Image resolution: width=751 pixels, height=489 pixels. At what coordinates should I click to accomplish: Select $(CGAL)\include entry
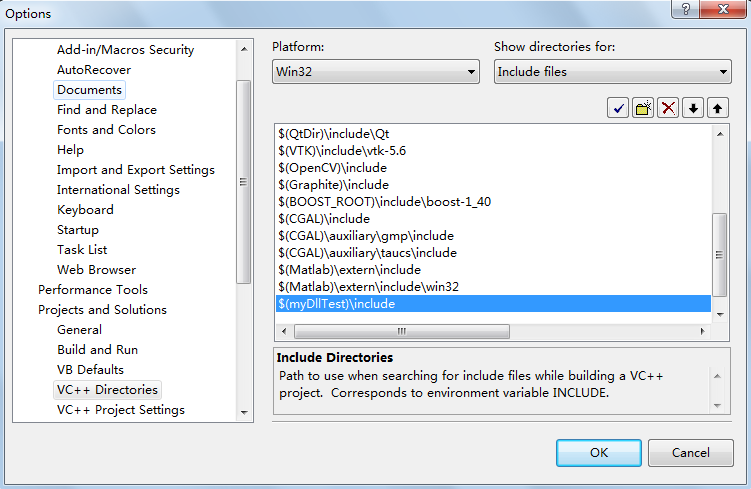tap(493, 219)
